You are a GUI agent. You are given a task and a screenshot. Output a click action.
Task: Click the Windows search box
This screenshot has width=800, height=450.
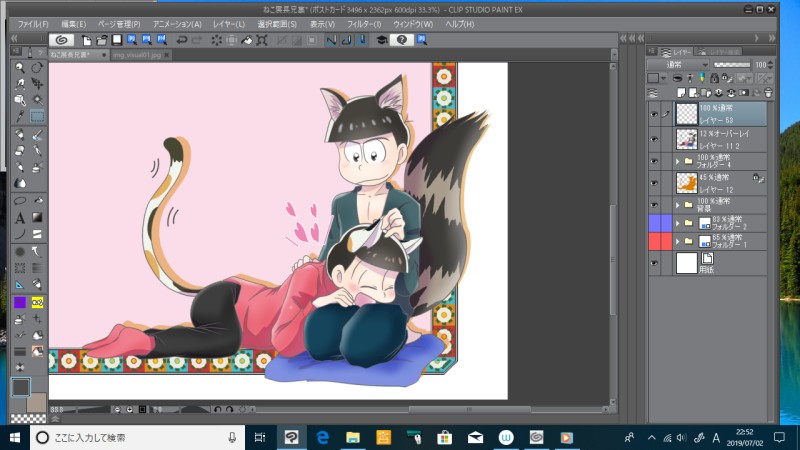139,437
